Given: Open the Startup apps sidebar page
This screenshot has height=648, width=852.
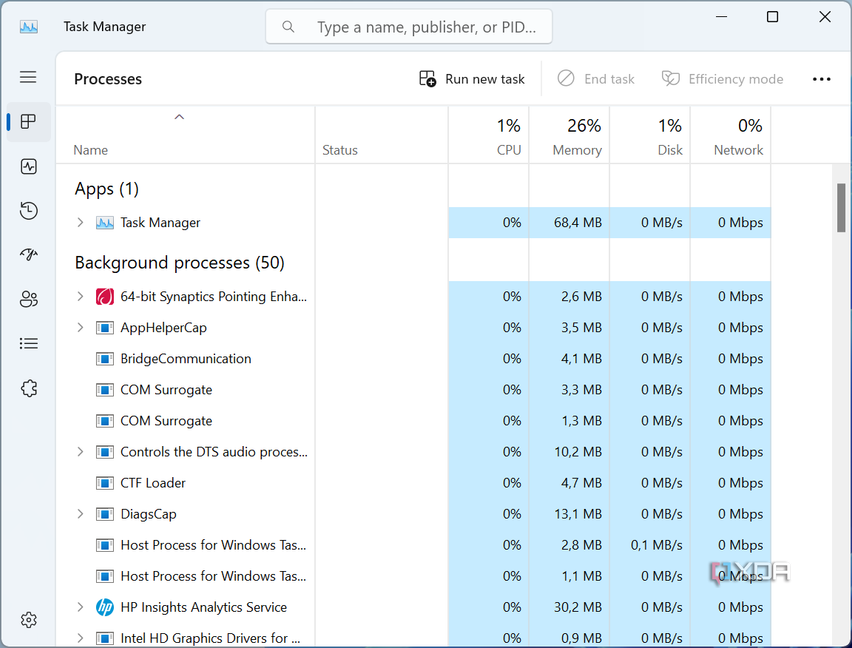Looking at the screenshot, I should click(28, 254).
